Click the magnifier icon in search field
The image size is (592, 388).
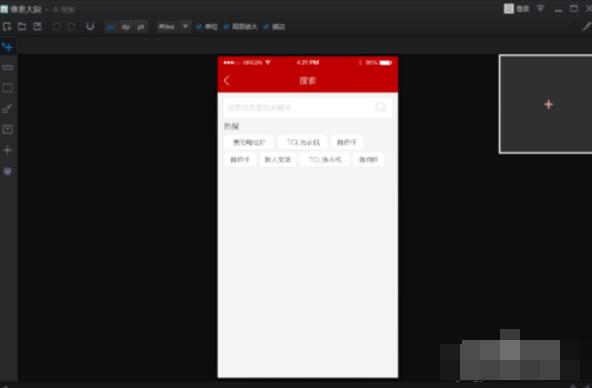381,107
